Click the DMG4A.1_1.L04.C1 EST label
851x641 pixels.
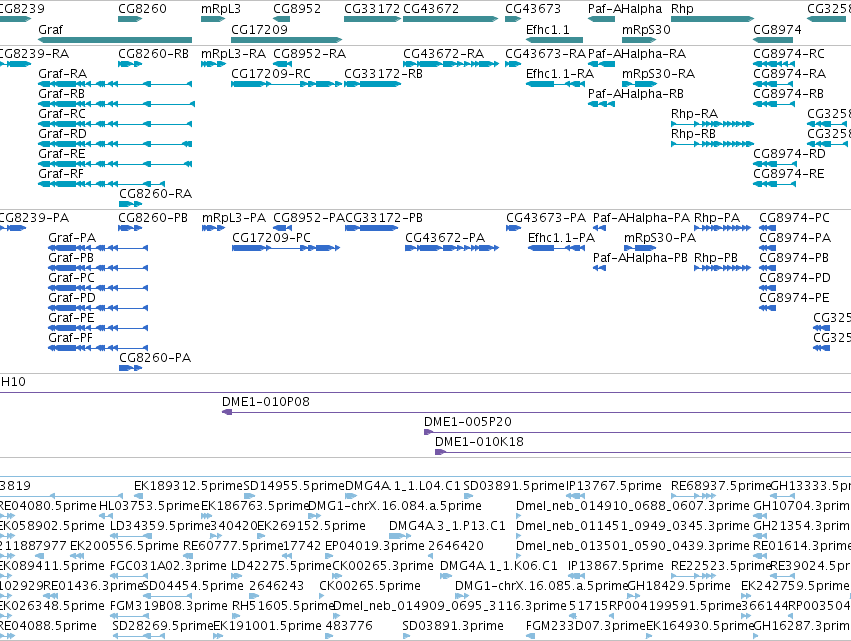click(x=402, y=486)
